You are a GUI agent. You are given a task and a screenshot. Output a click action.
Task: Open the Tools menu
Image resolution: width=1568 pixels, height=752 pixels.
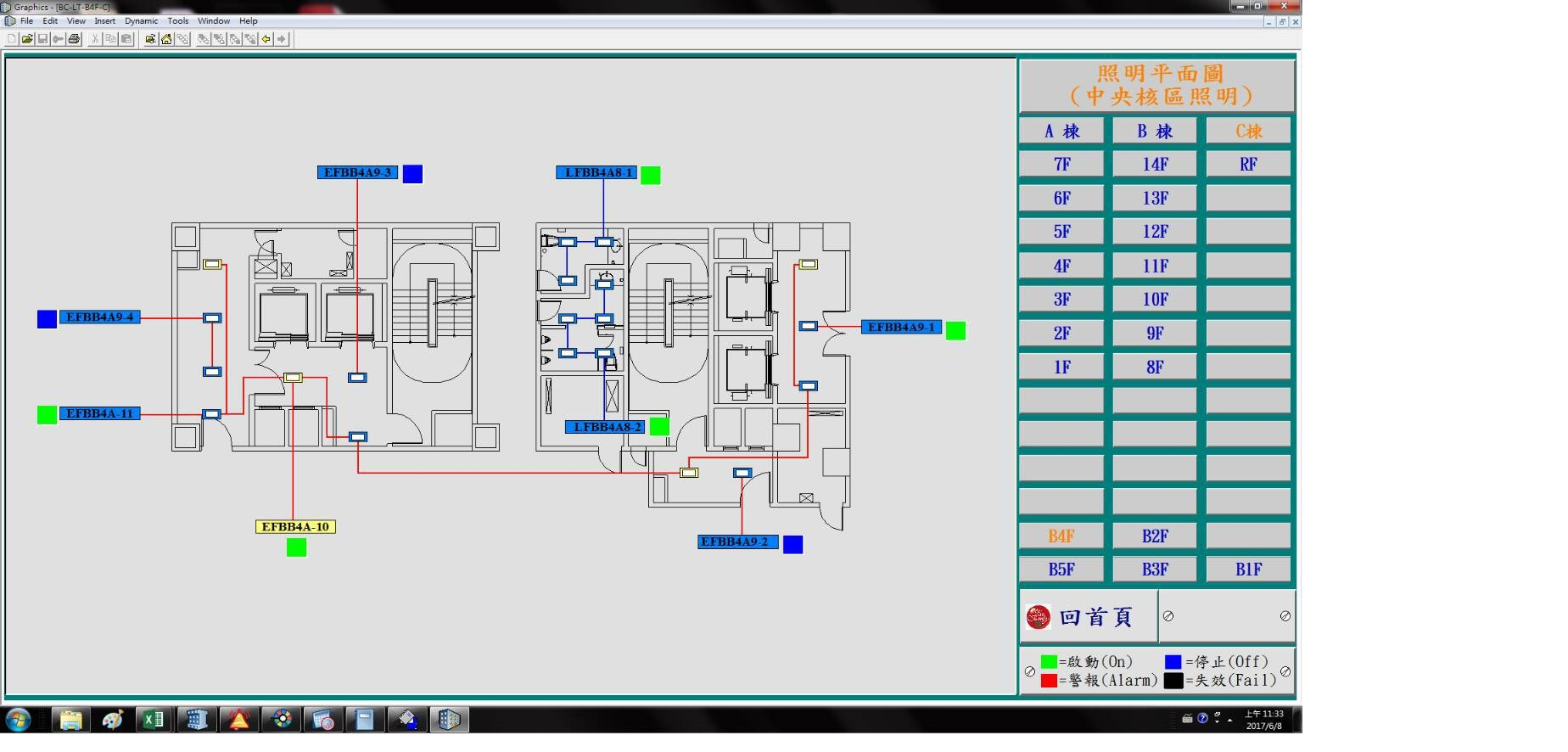(177, 21)
